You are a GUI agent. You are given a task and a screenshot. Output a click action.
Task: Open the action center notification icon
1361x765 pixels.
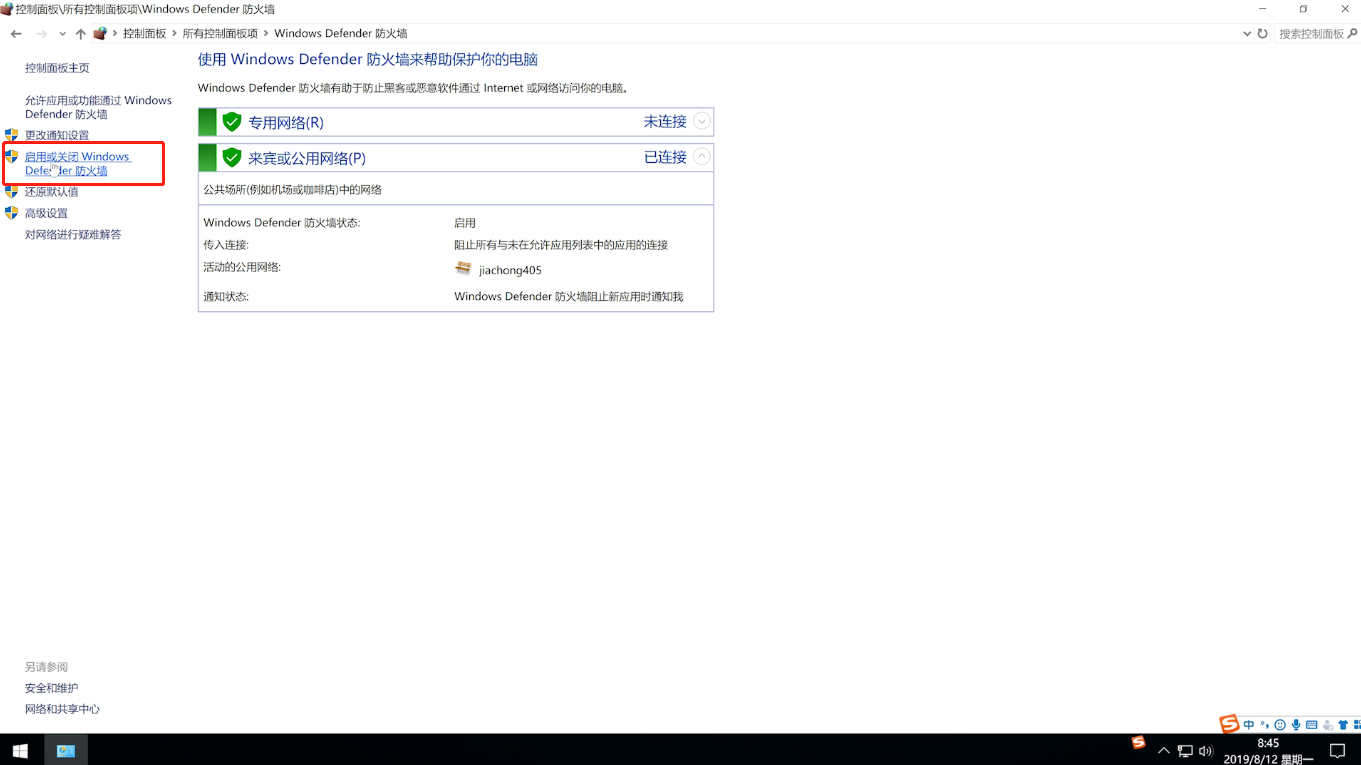coord(1337,751)
